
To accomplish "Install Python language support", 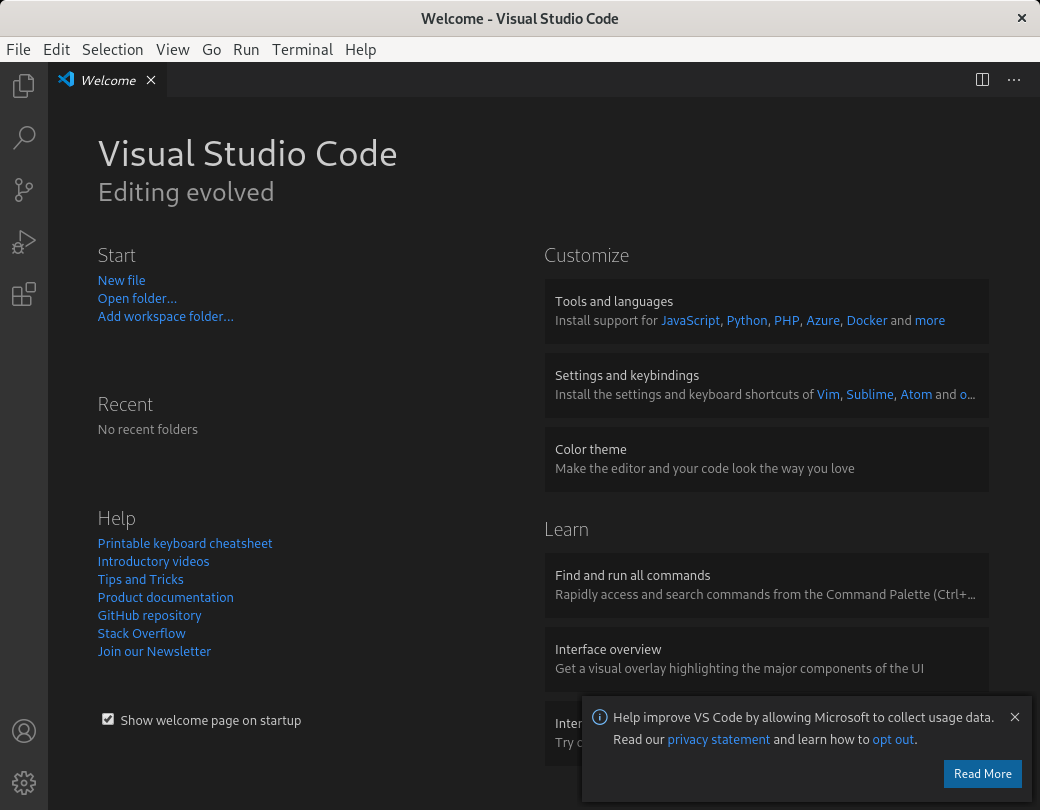I will 747,320.
